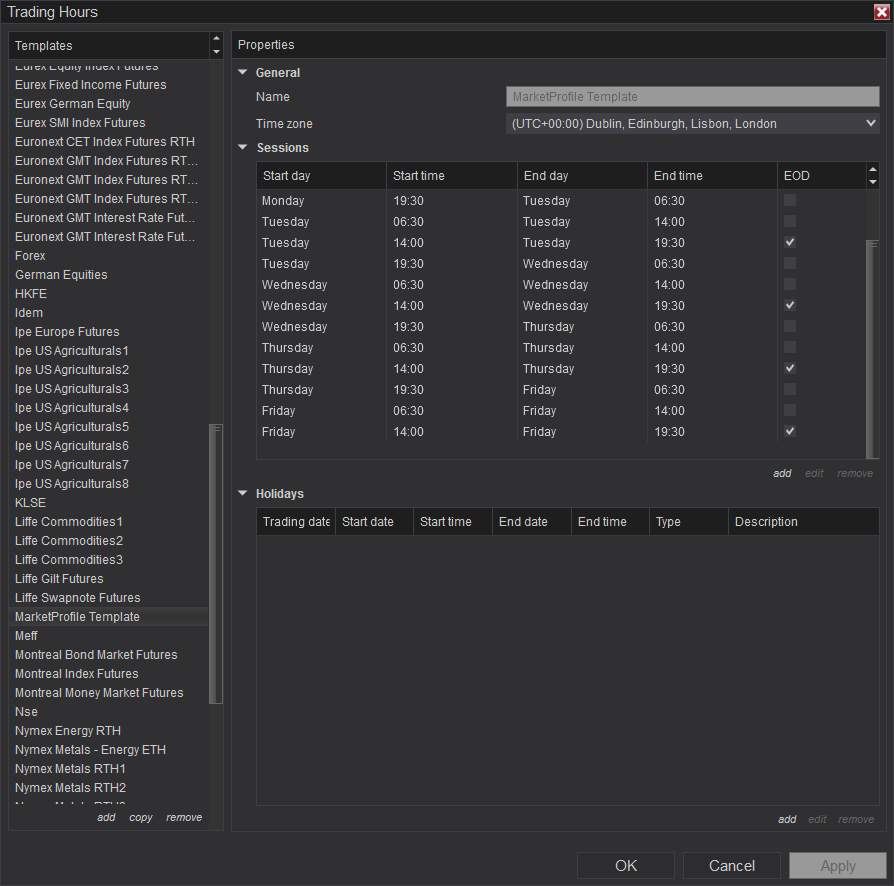Click add link under Templates list
894x886 pixels.
click(106, 818)
